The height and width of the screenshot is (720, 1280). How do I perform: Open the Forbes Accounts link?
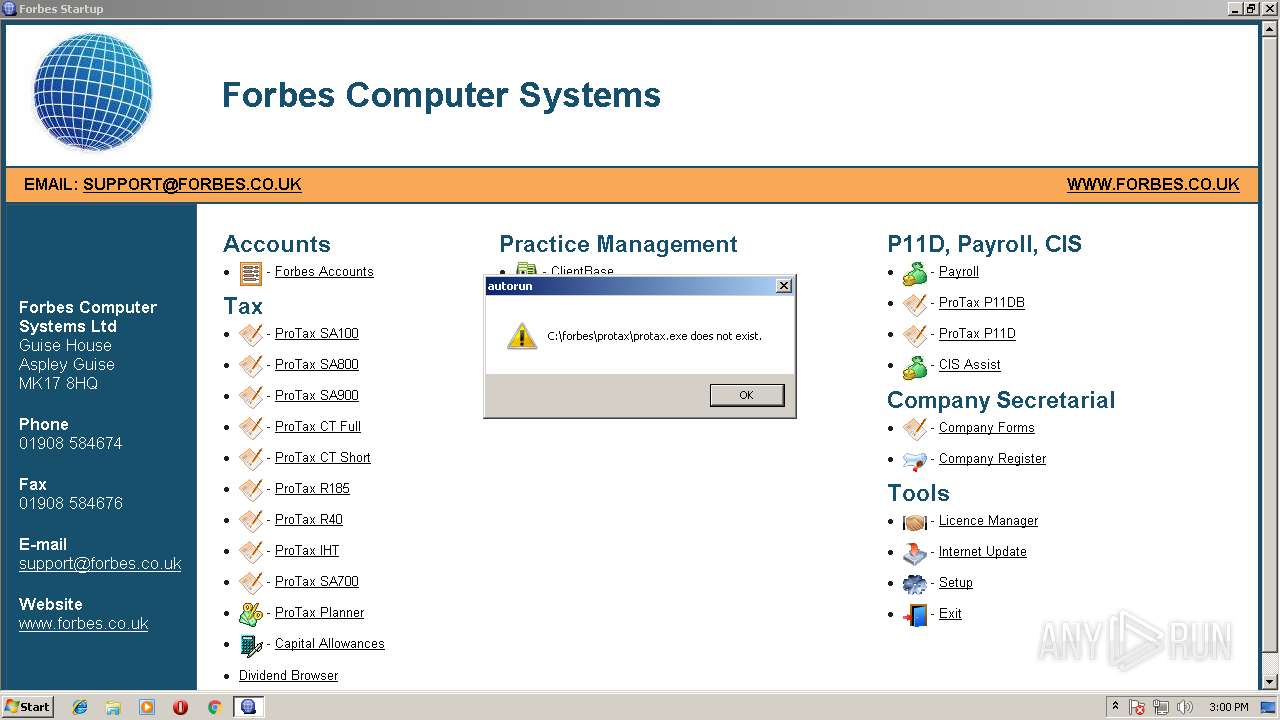click(324, 272)
